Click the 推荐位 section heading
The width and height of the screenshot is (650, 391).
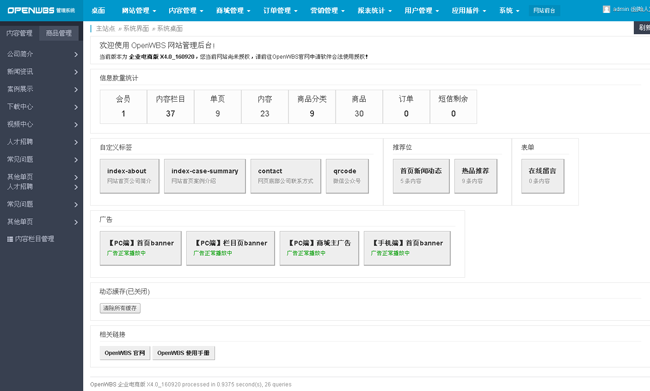coord(402,147)
